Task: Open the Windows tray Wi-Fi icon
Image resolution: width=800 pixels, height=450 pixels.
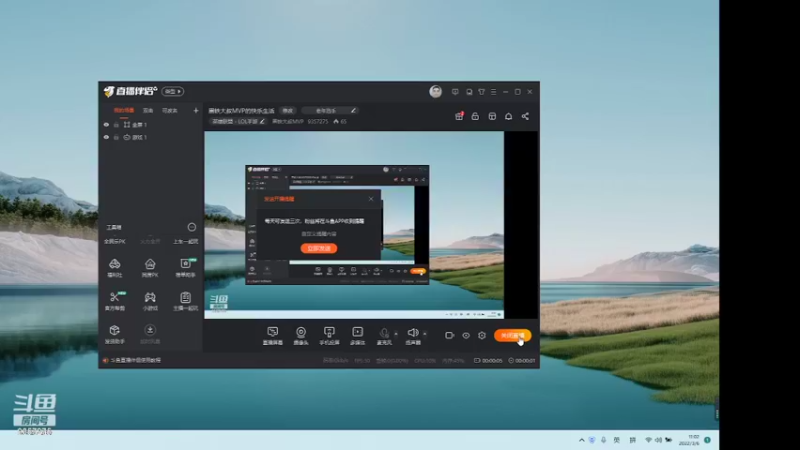Action: tap(648, 440)
